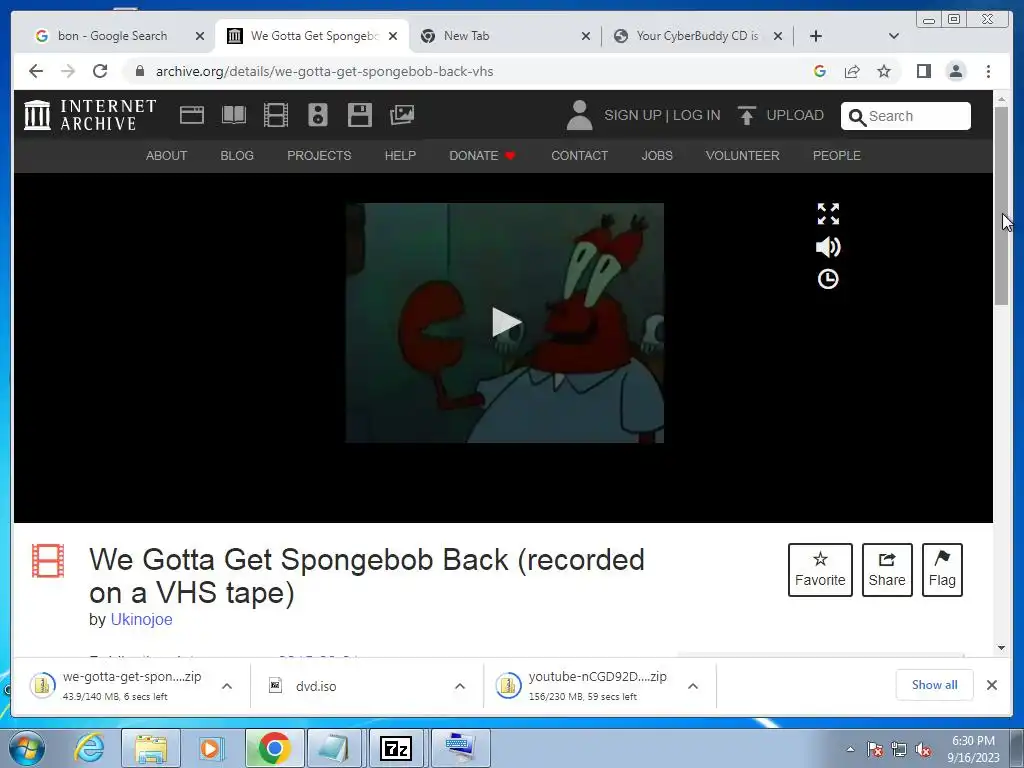Viewport: 1024px width, 768px height.
Task: Close the bon - Google Search tab
Action: tap(200, 36)
